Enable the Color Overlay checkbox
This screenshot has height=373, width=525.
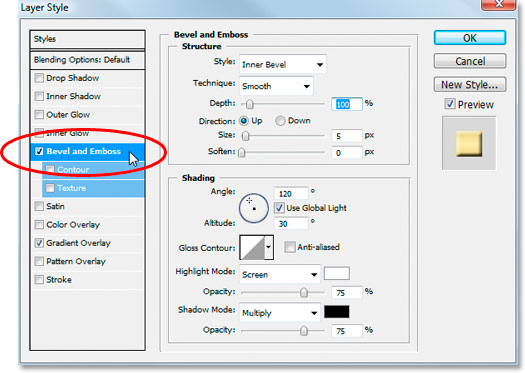39,225
